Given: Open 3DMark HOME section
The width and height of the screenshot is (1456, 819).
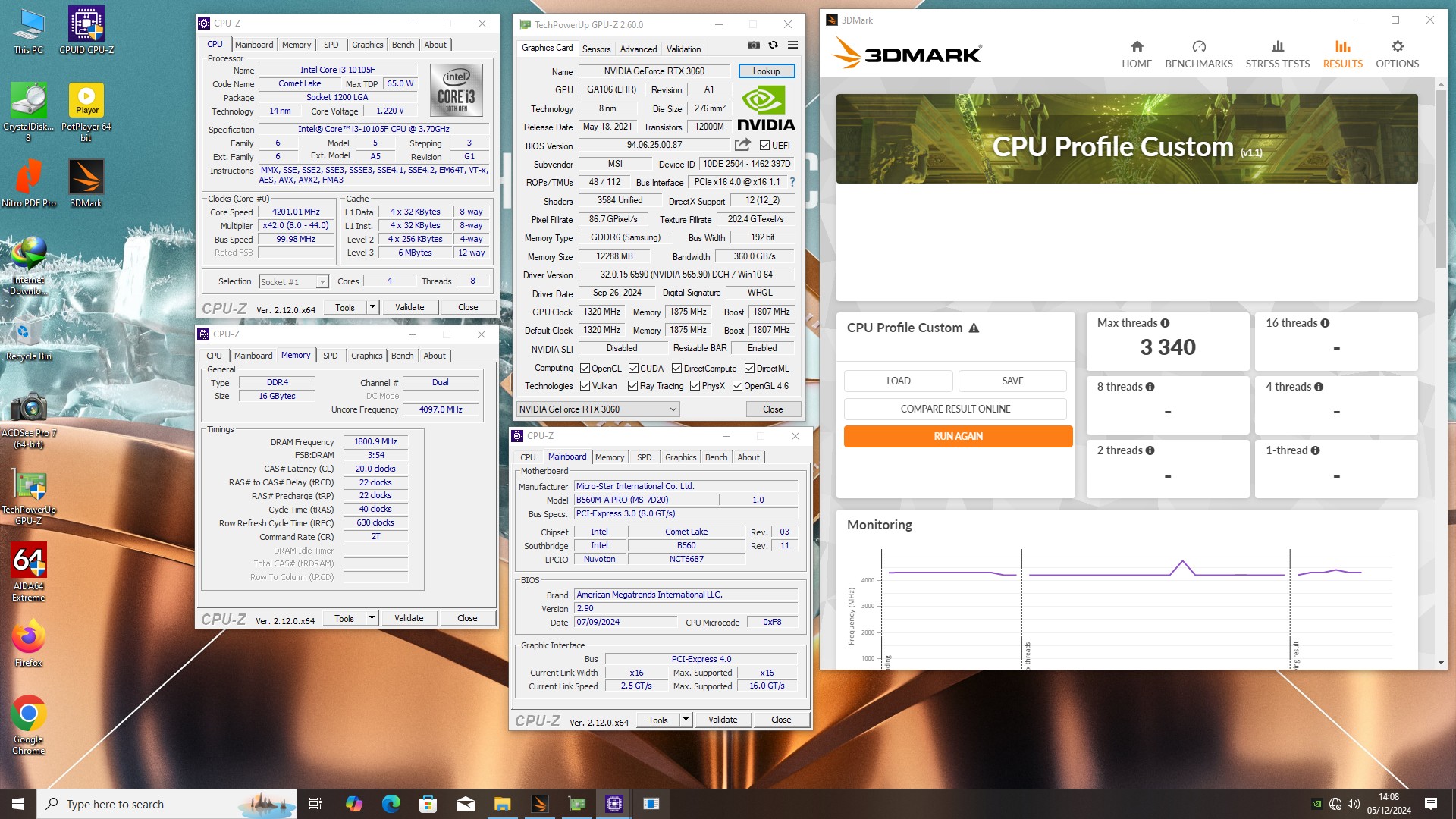Looking at the screenshot, I should pos(1136,55).
